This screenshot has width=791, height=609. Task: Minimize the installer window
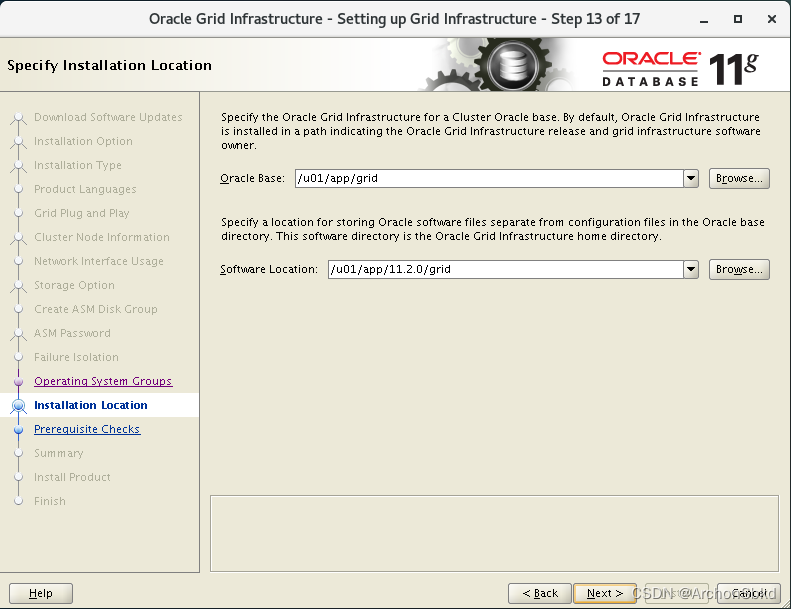point(704,20)
